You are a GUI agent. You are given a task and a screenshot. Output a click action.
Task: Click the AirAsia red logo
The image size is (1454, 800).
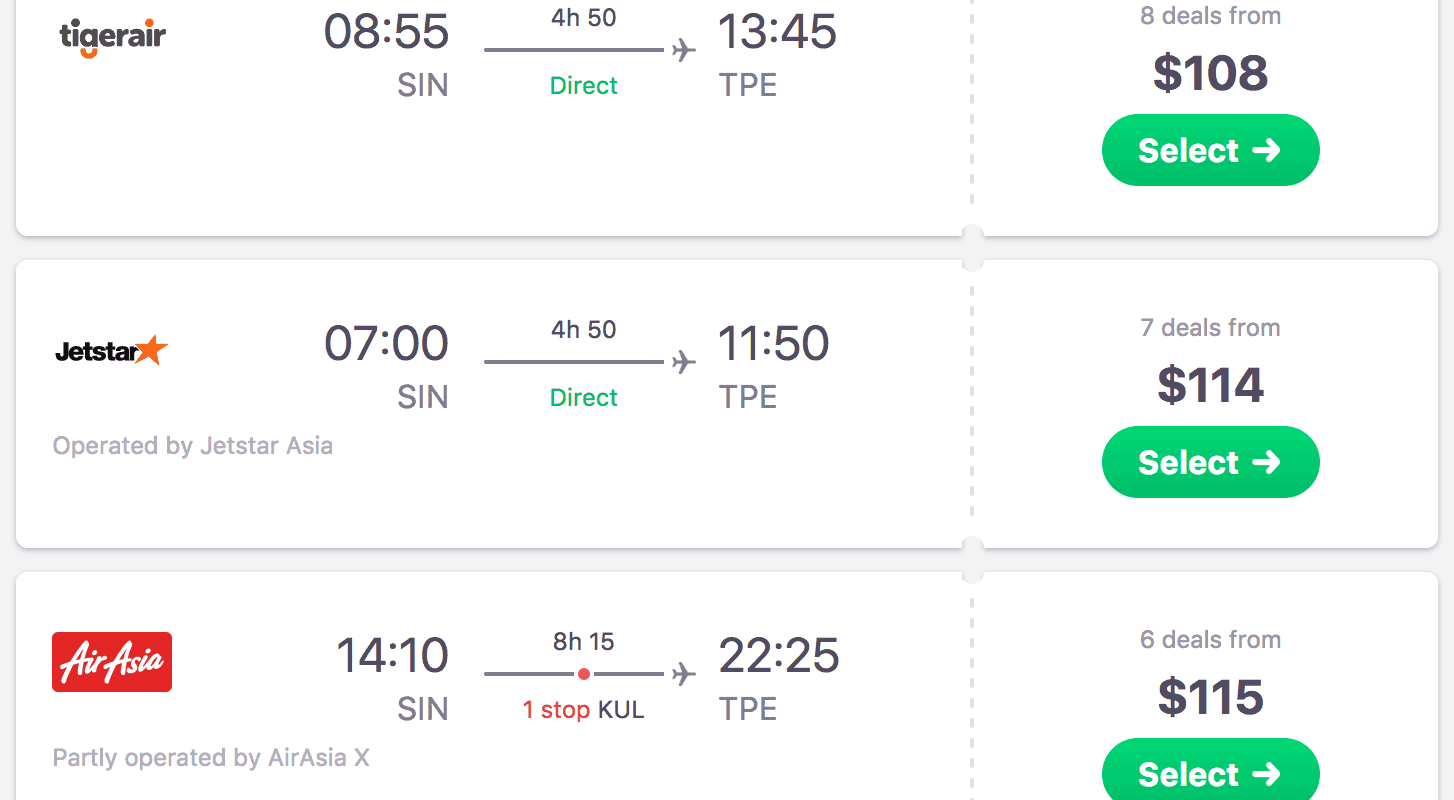(112, 662)
